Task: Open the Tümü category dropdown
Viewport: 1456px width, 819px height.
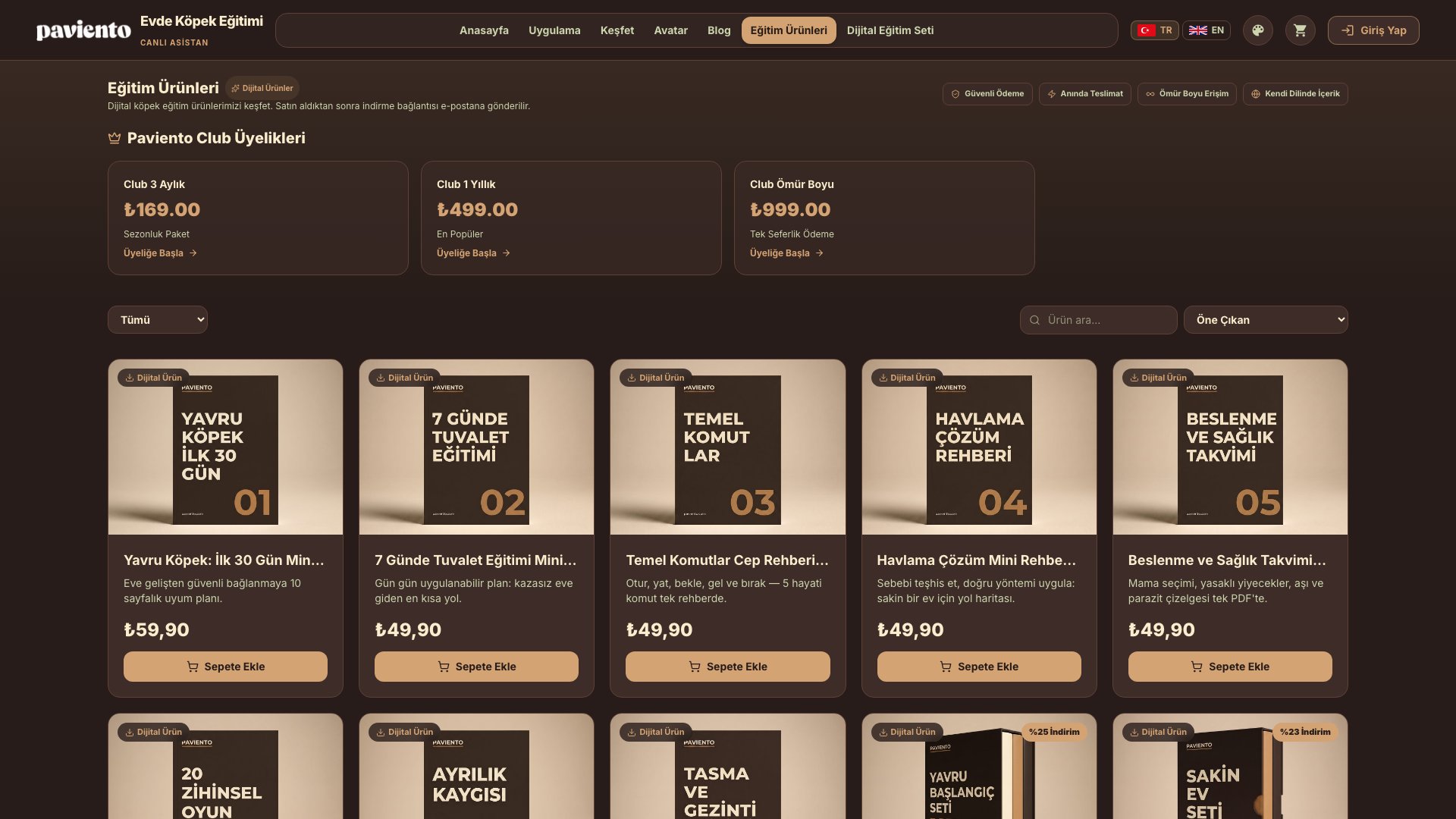Action: click(158, 320)
